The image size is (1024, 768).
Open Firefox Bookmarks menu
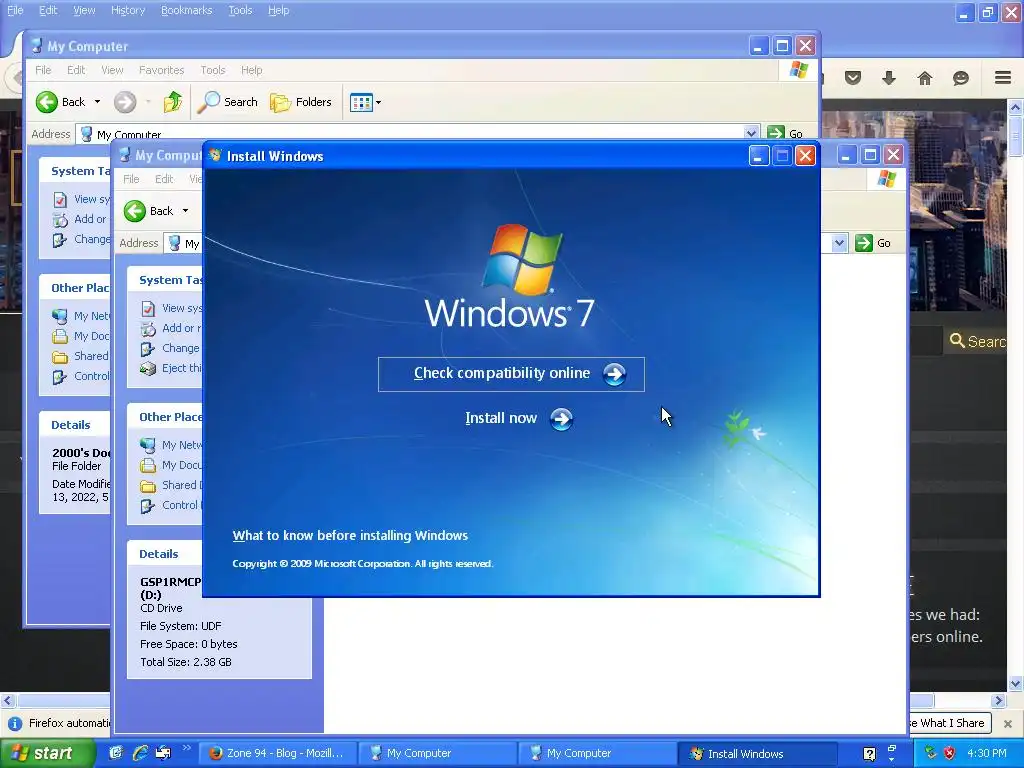(186, 10)
